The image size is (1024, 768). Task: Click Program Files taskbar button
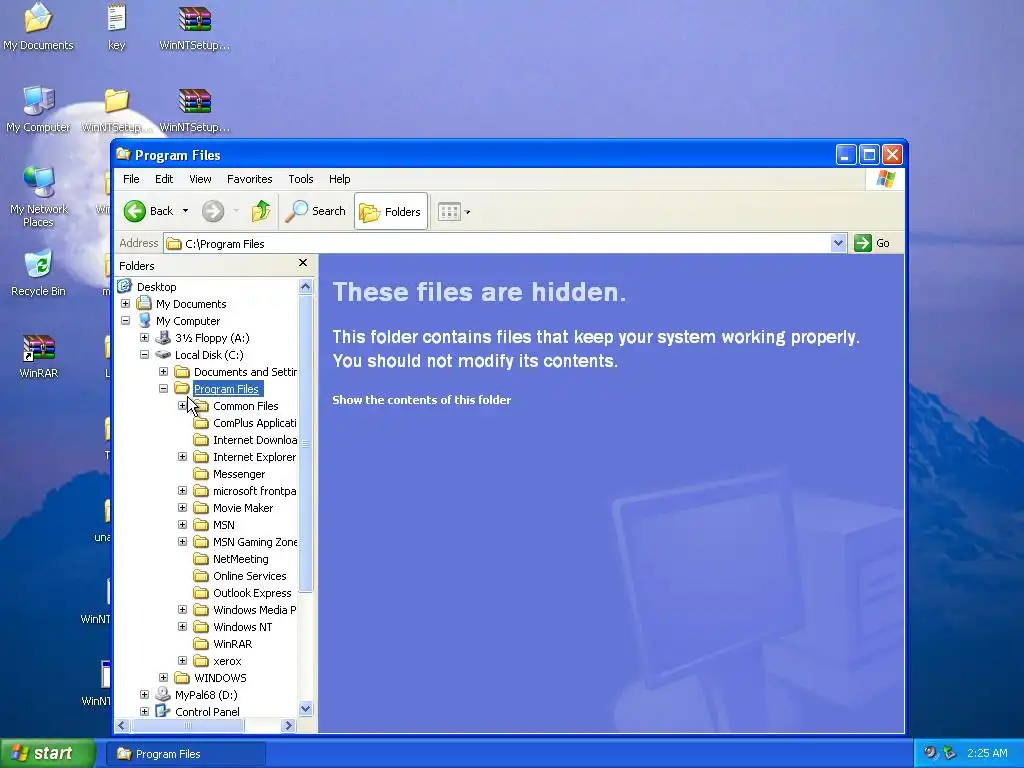[x=186, y=754]
